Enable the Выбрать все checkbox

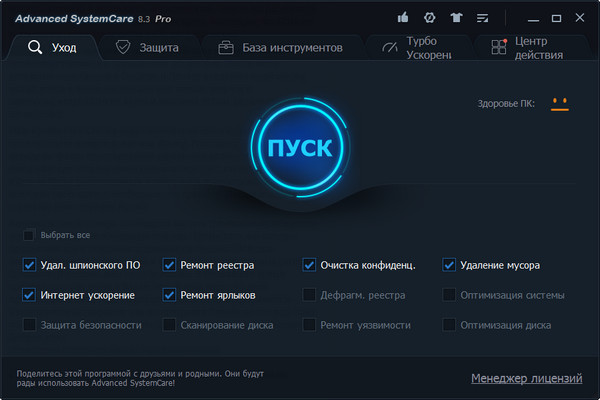coord(28,236)
